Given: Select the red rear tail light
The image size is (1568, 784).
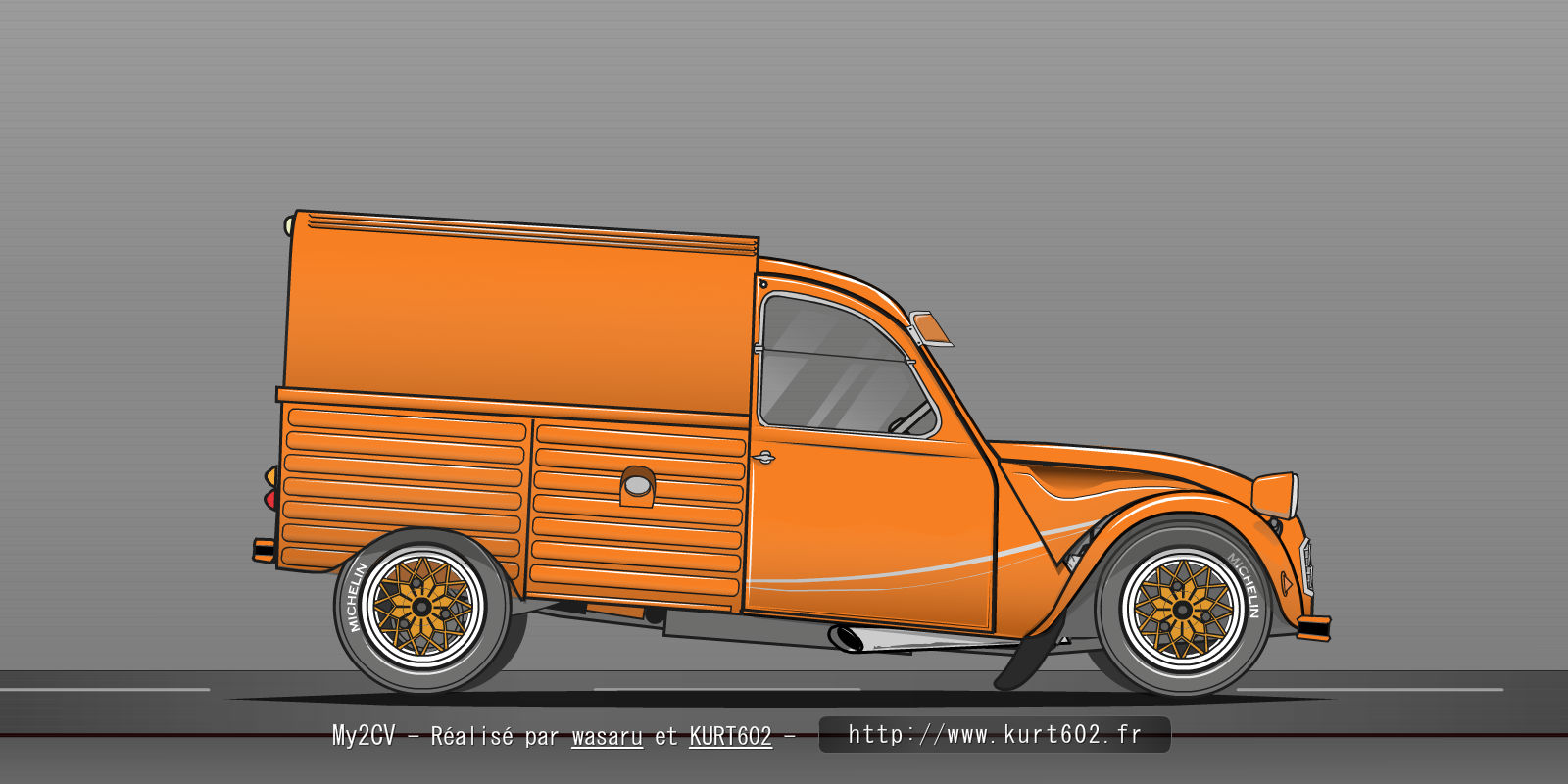Looking at the screenshot, I should [x=269, y=500].
